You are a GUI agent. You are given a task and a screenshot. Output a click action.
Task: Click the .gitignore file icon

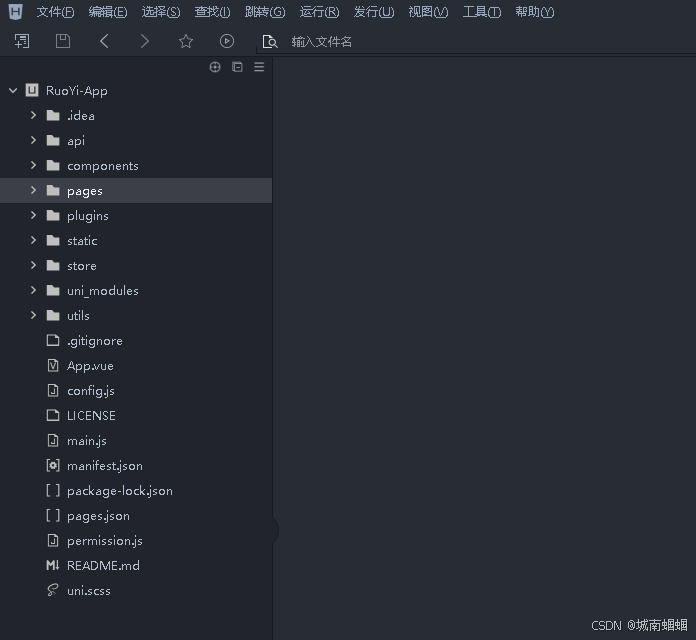53,340
